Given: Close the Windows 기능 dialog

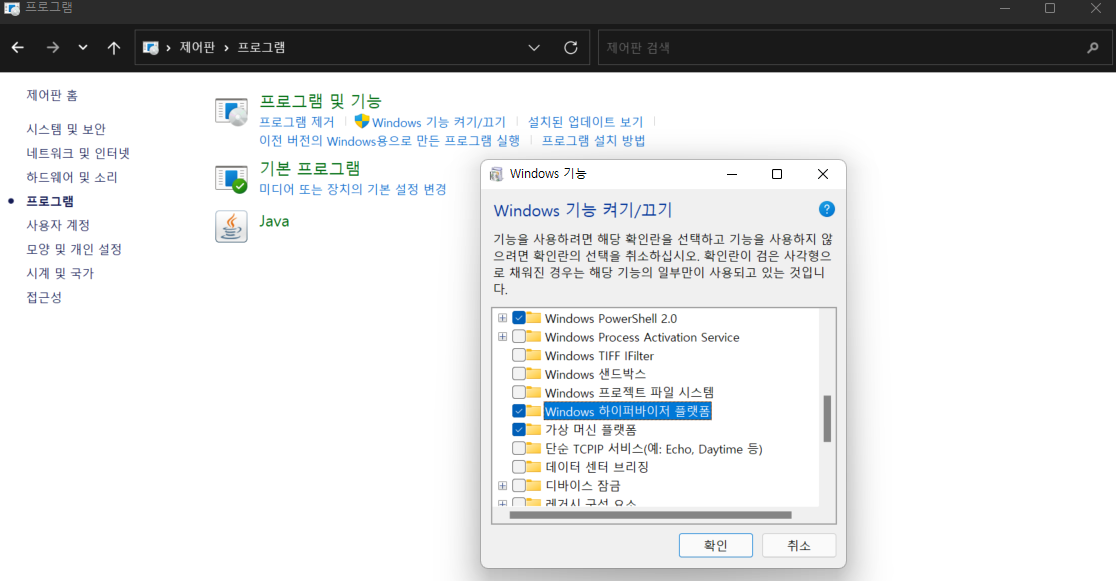Looking at the screenshot, I should (823, 174).
